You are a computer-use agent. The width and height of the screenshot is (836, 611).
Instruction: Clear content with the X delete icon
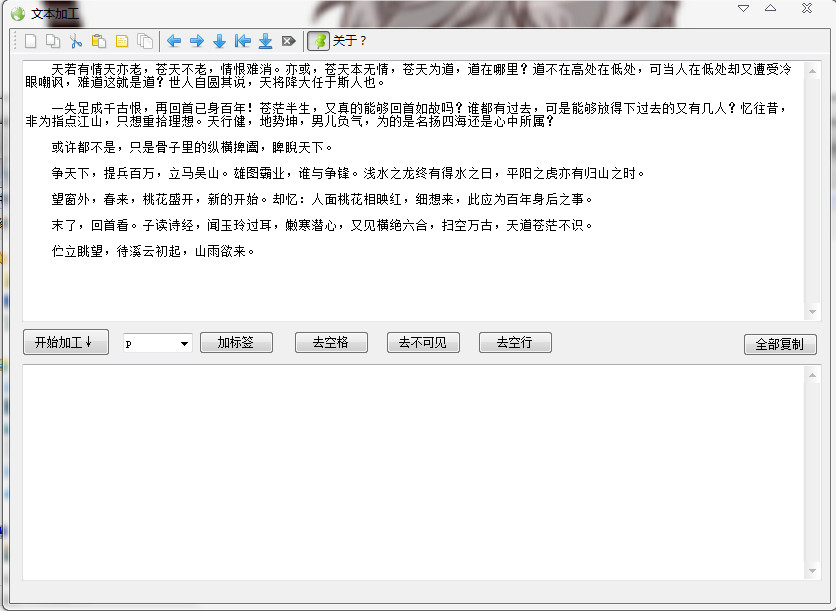(x=288, y=41)
